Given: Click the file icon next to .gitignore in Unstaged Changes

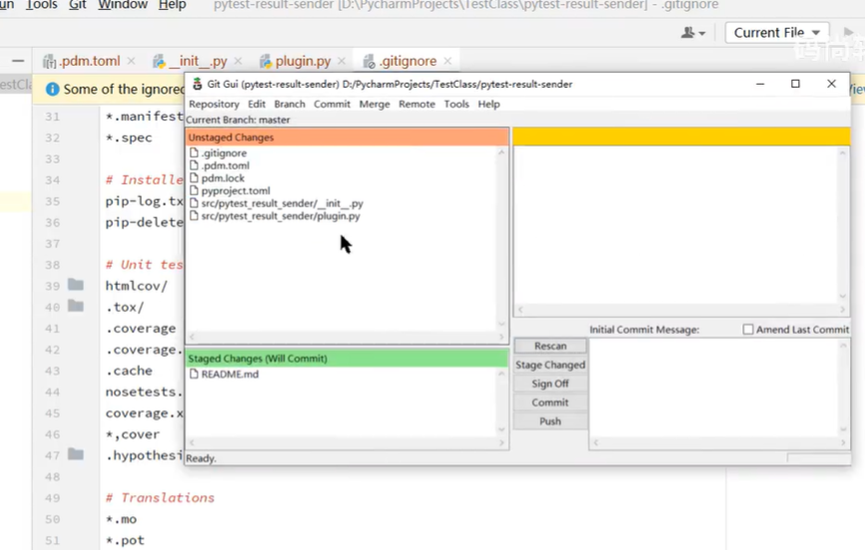Looking at the screenshot, I should [x=194, y=153].
